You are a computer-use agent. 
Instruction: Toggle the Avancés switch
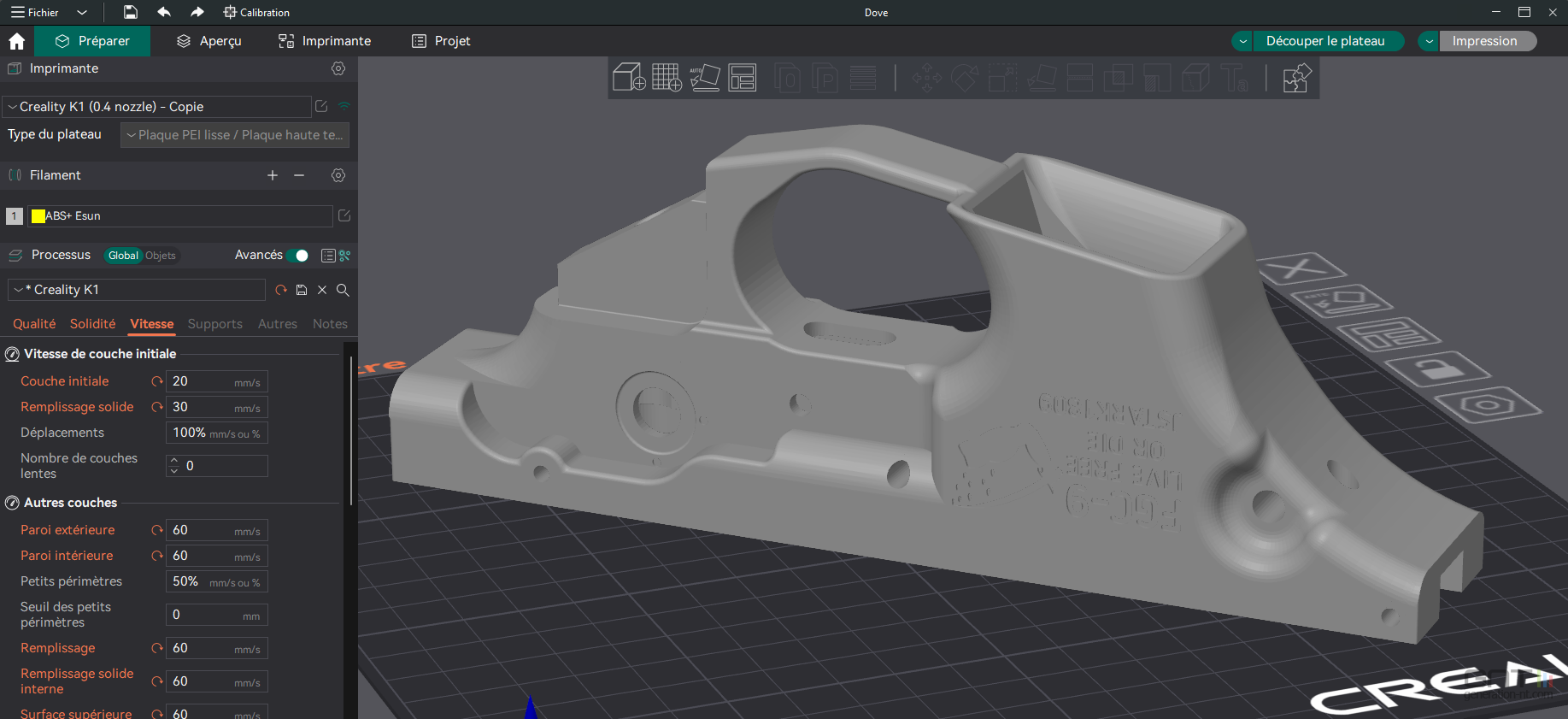[297, 256]
